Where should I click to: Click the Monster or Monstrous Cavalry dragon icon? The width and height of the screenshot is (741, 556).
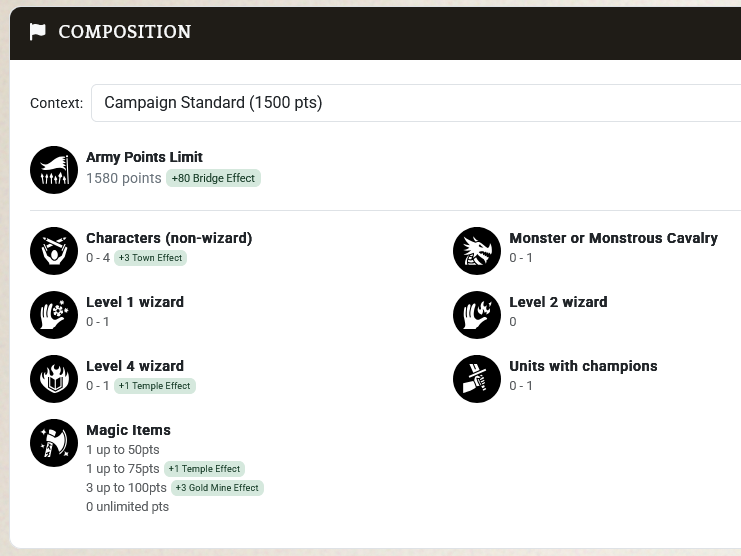[x=477, y=251]
